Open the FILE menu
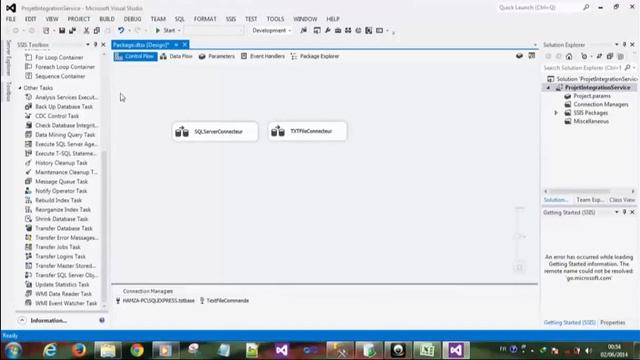 coord(11,19)
